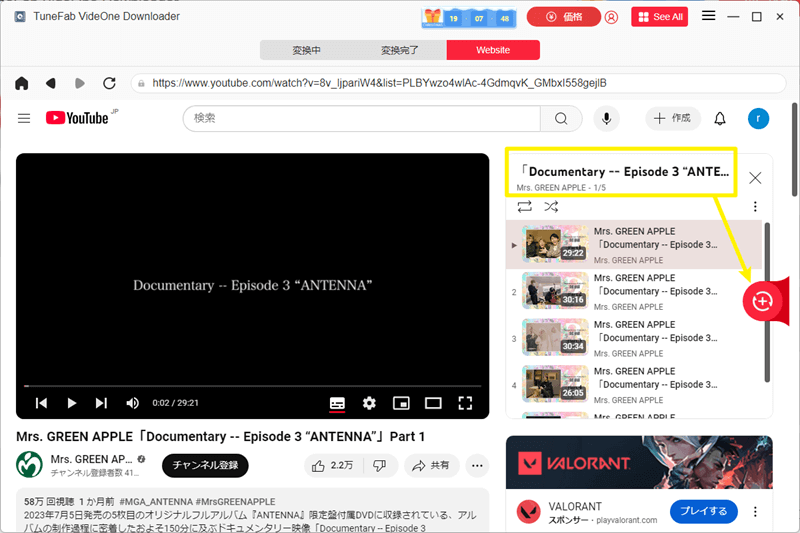Open more actions under the video
Screen dimensions: 800x533
pyautogui.click(x=477, y=465)
